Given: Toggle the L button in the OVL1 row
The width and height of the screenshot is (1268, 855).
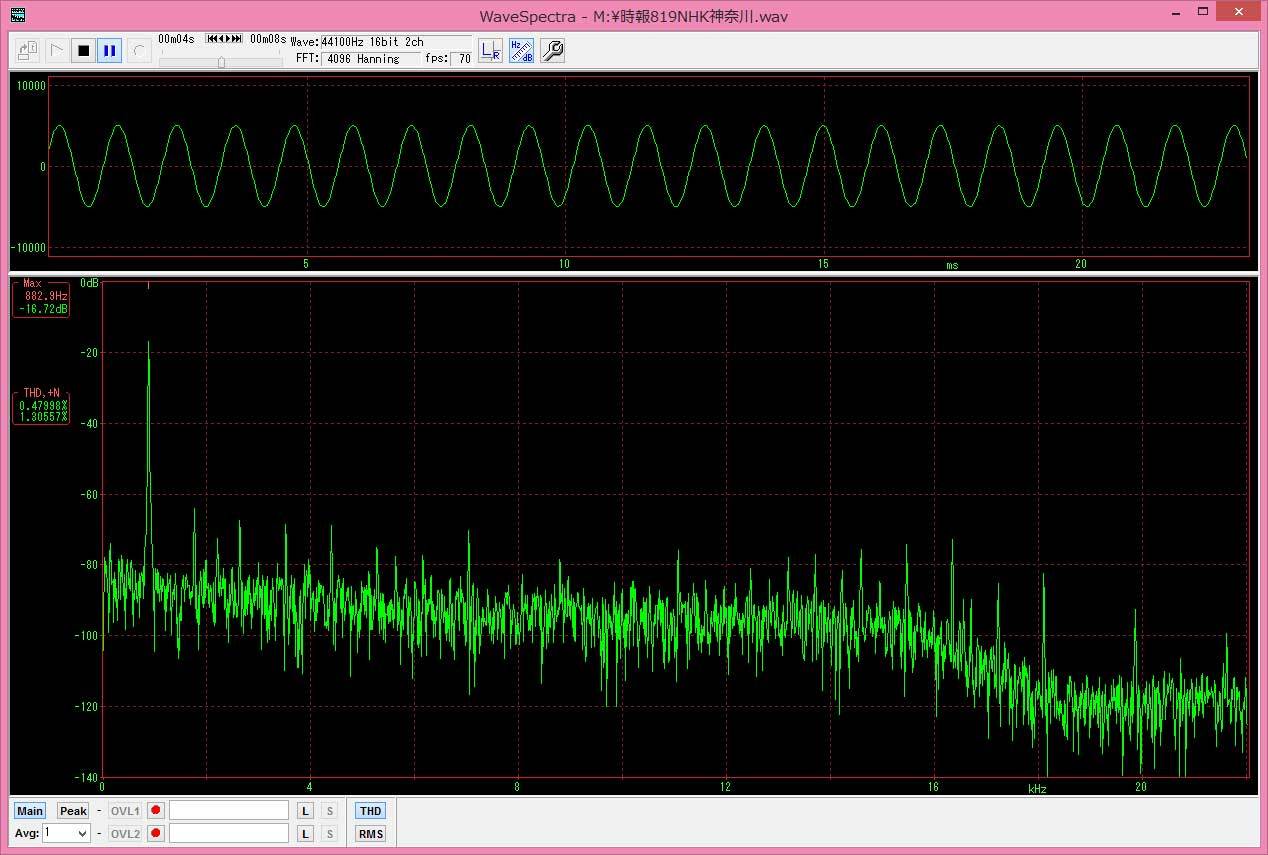Looking at the screenshot, I should [x=306, y=811].
